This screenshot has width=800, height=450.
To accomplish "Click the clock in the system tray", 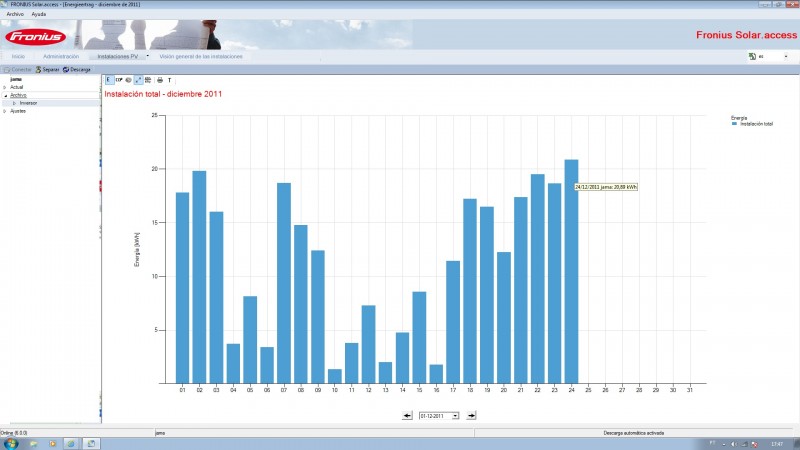I will point(777,444).
